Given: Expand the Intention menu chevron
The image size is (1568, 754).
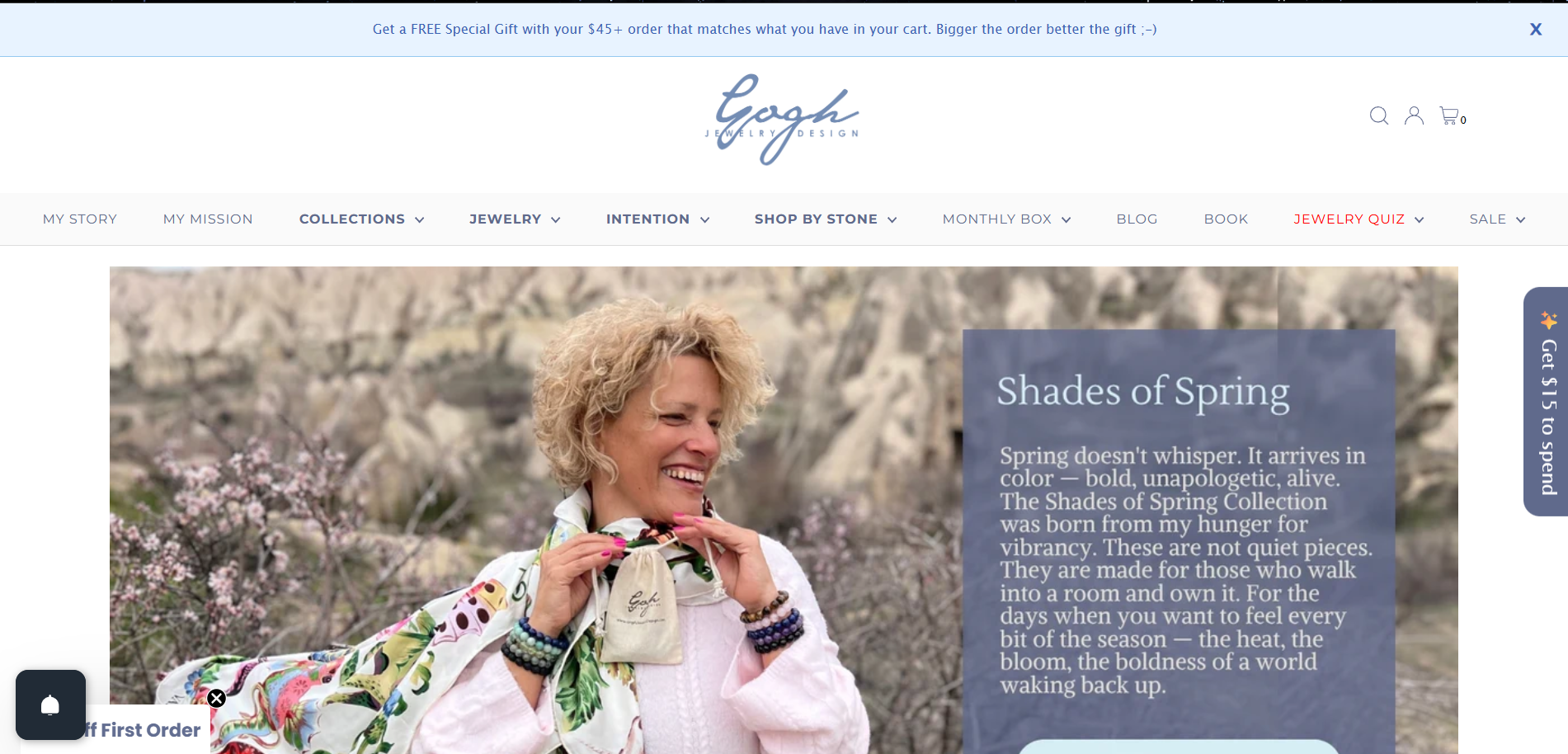Looking at the screenshot, I should point(705,219).
